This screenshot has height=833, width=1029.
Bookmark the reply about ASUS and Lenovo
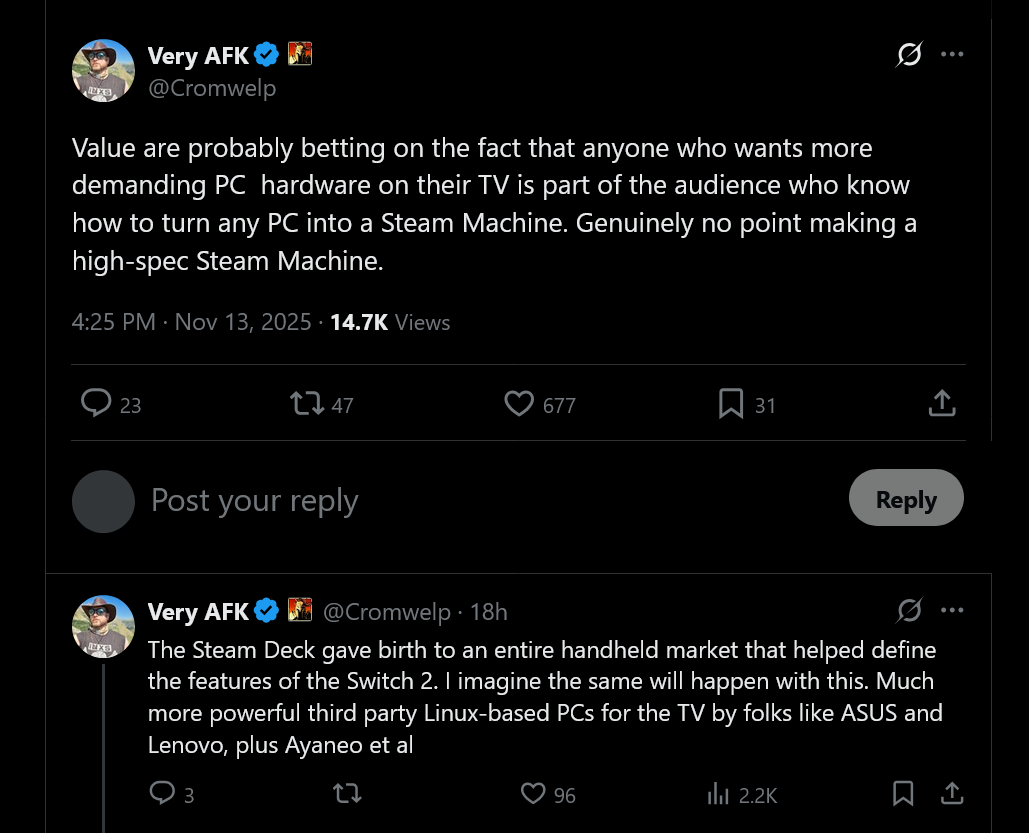coord(903,793)
